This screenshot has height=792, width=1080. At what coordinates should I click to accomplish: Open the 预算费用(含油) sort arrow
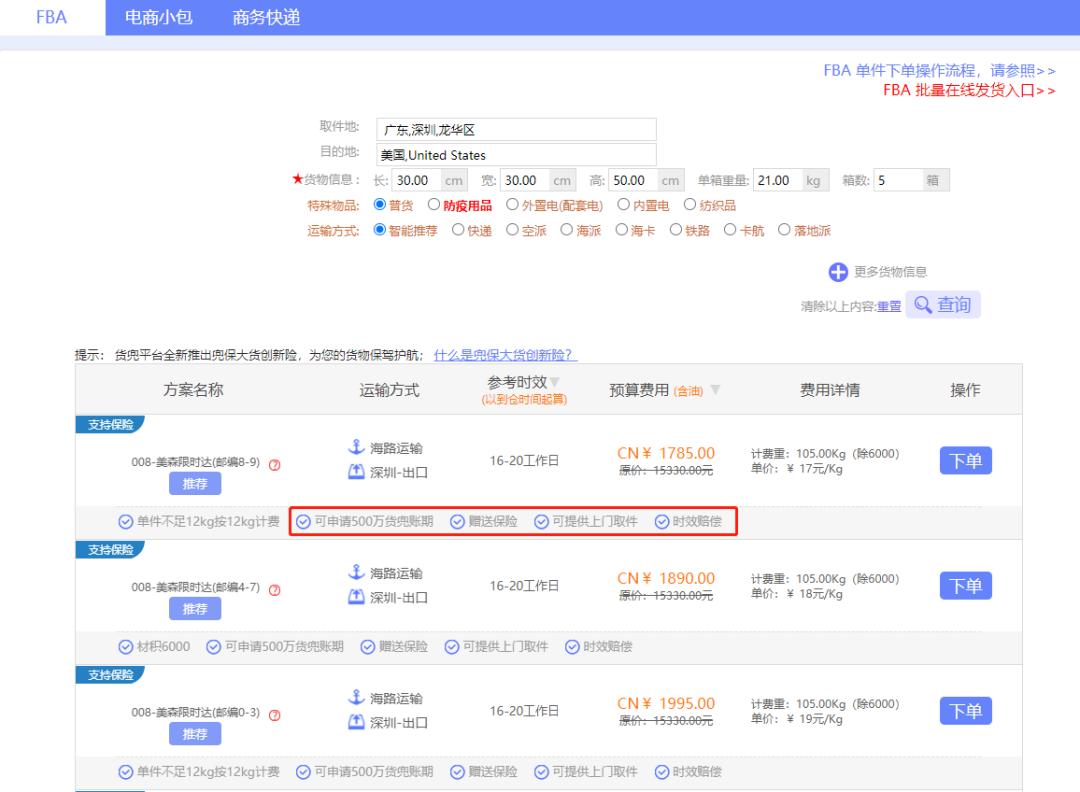pos(716,390)
